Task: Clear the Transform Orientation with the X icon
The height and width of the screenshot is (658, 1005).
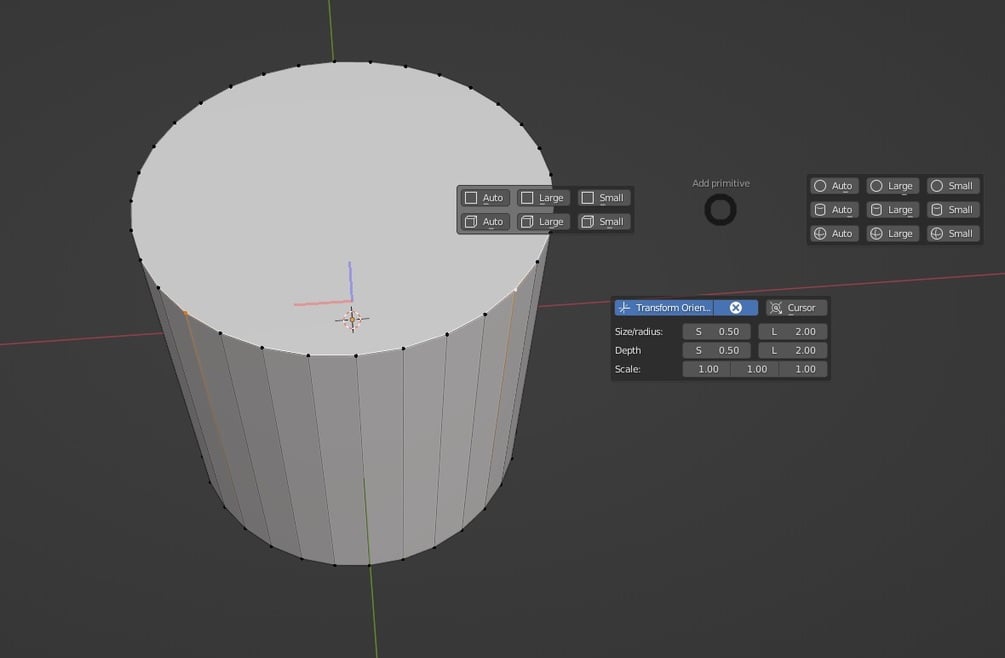Action: 736,308
